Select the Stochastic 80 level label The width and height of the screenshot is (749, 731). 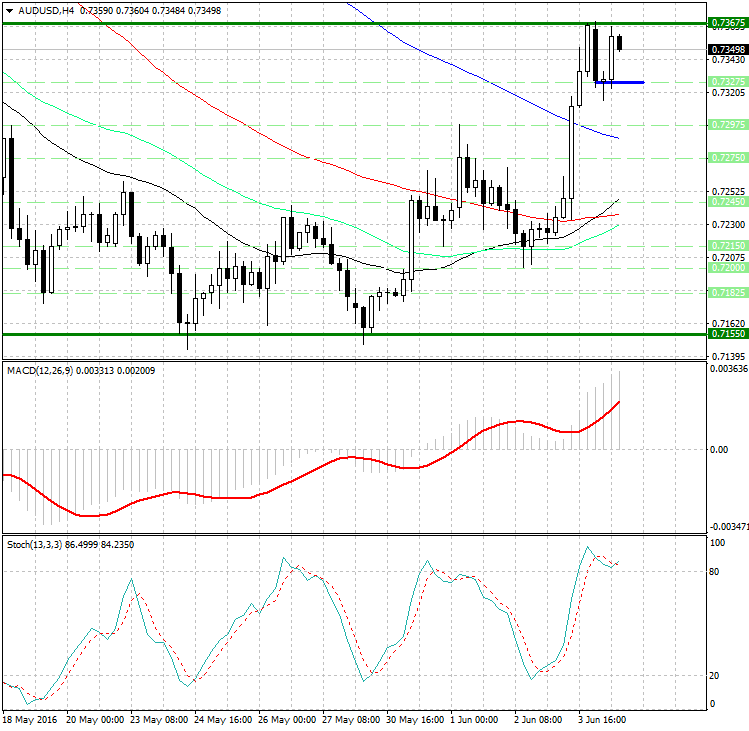tap(714, 572)
